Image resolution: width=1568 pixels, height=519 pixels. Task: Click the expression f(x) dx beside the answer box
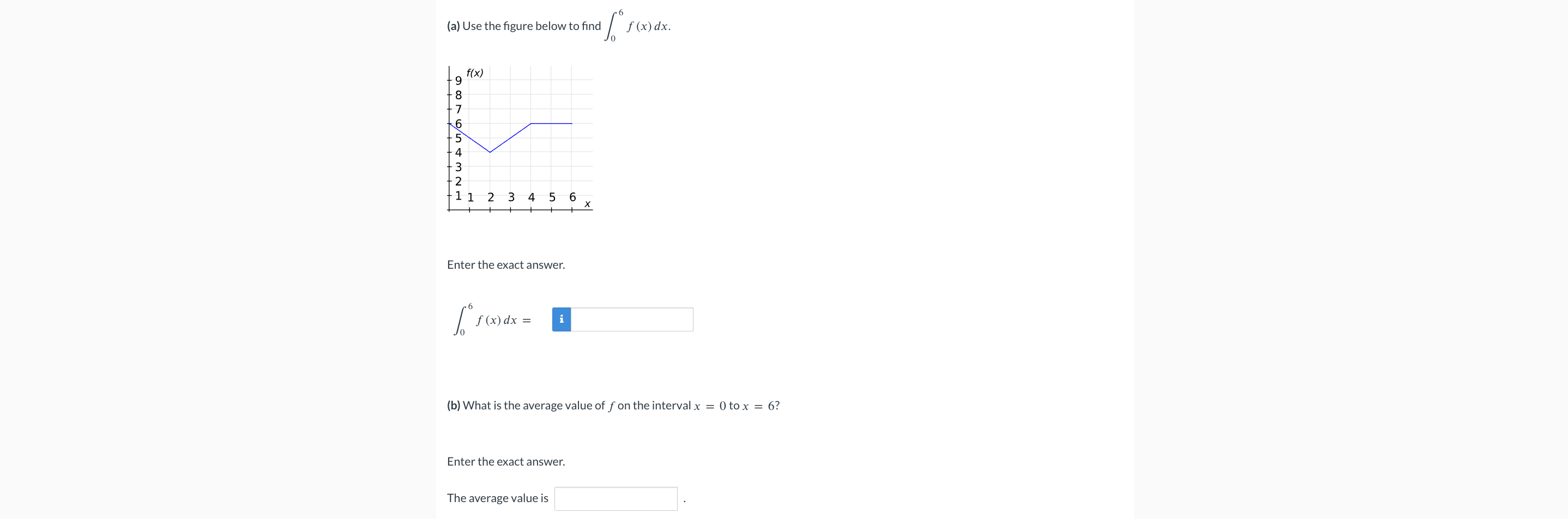point(498,319)
